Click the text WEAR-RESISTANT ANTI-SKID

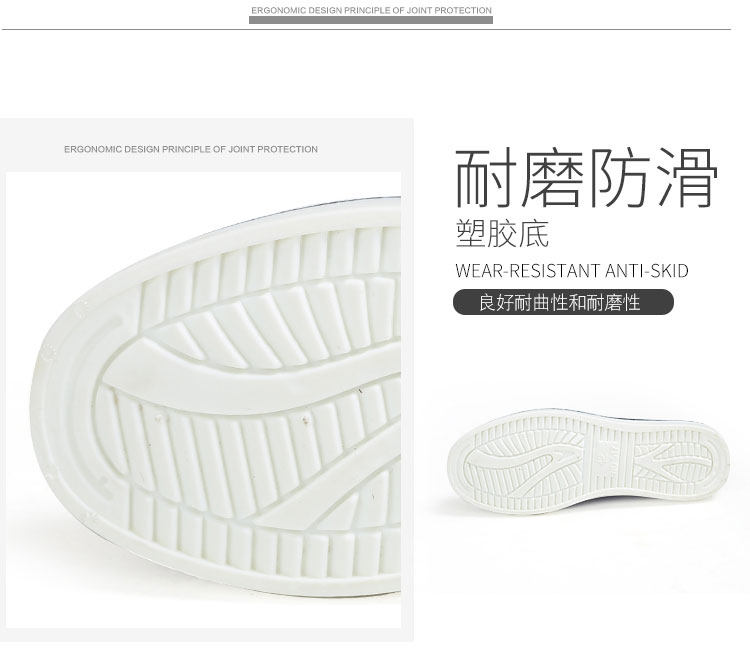tap(572, 271)
